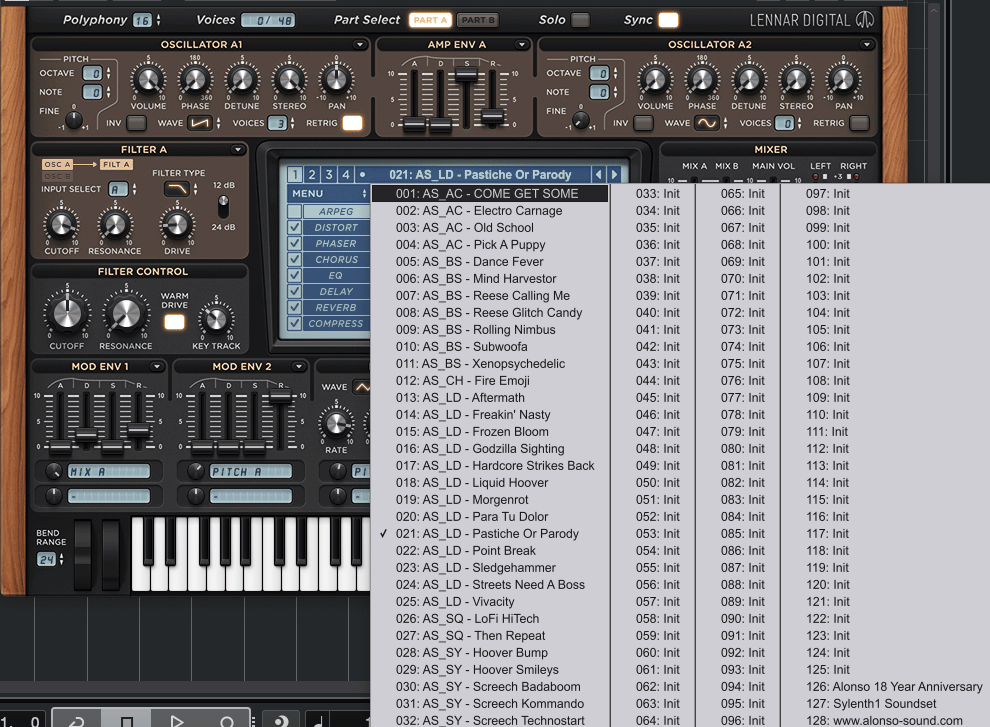Click Oscillator A1 Detune knob
Viewport: 990px width, 727px height.
click(242, 80)
